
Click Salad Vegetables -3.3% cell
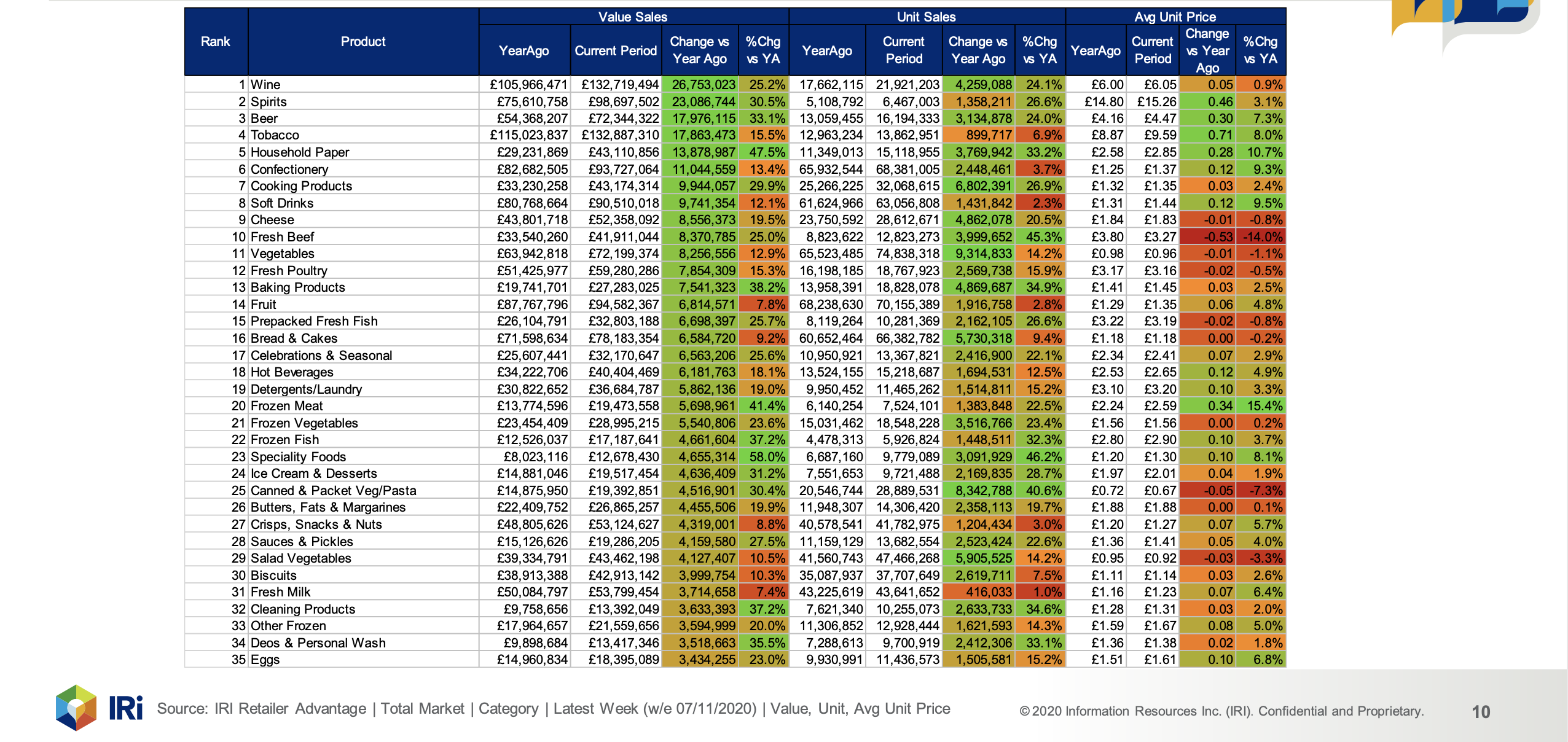(1261, 558)
